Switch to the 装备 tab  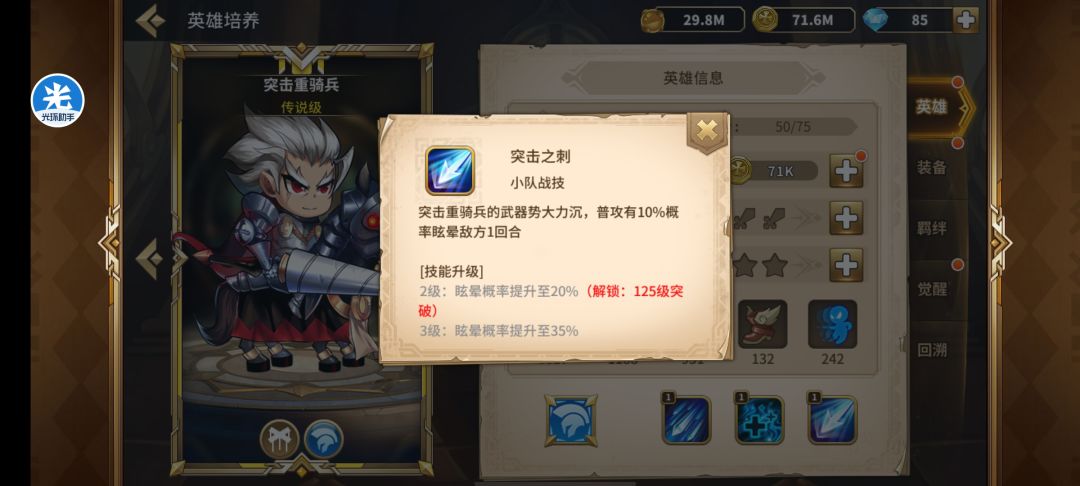tap(932, 167)
